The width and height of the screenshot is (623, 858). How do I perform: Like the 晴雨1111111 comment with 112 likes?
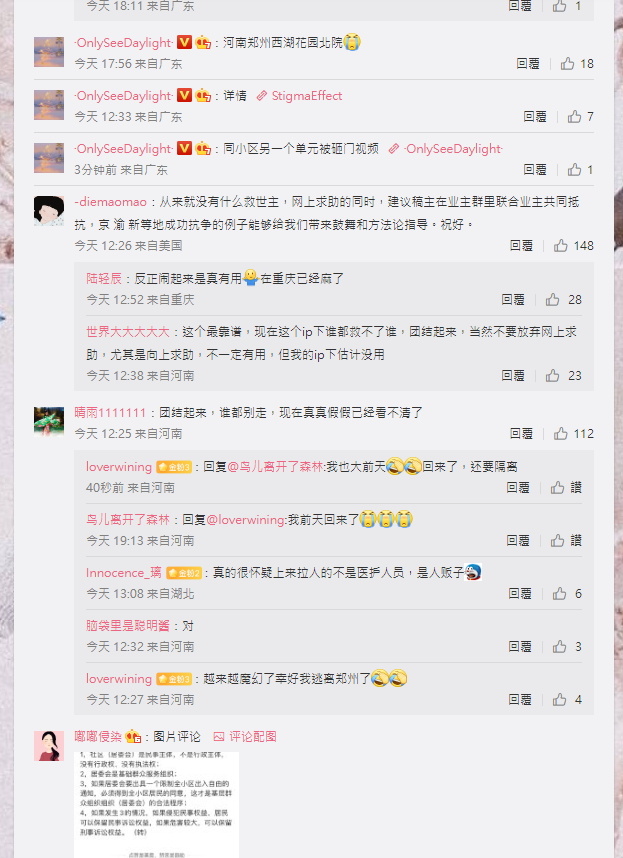(561, 434)
